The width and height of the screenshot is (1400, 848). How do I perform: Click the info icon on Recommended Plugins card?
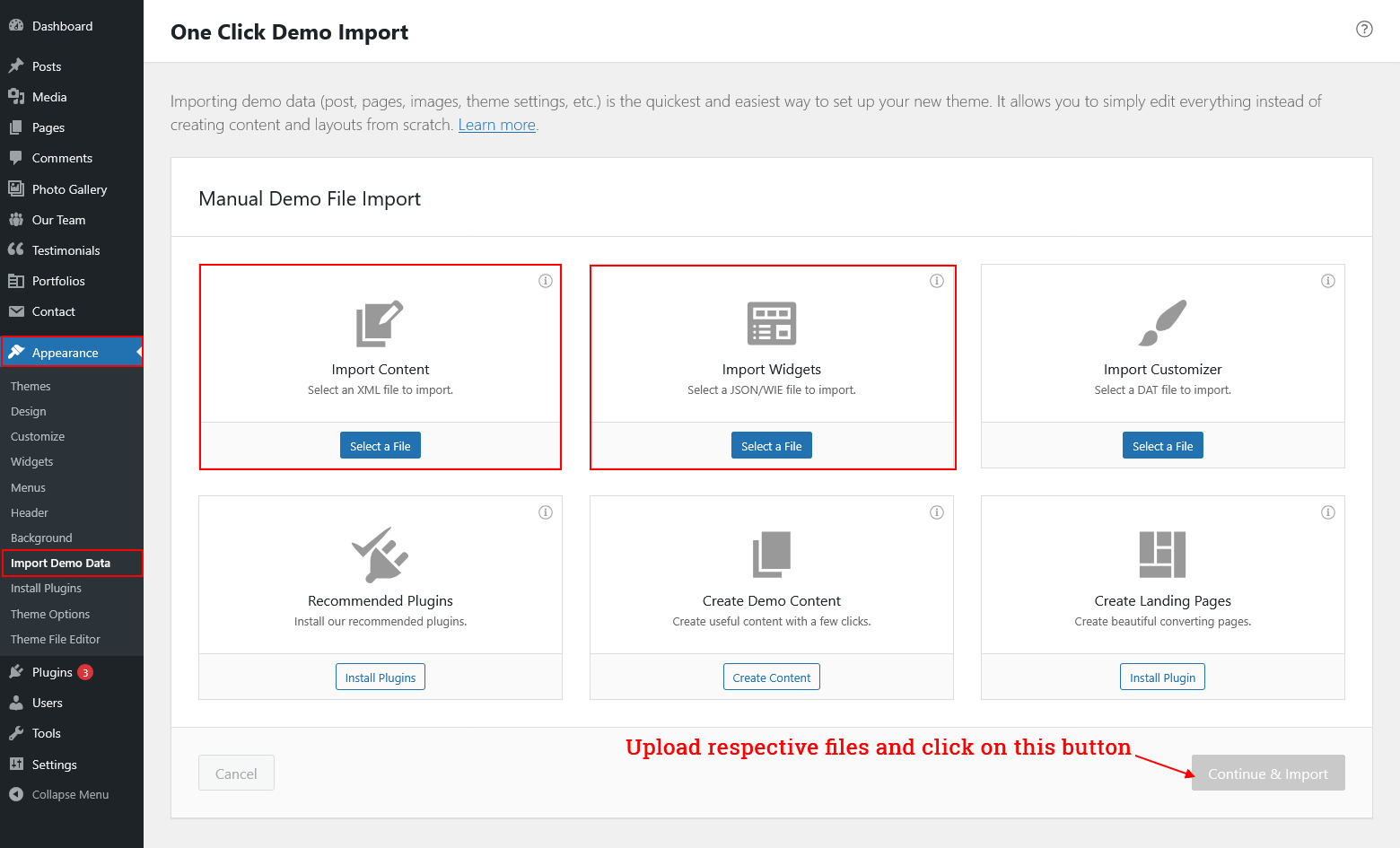545,512
